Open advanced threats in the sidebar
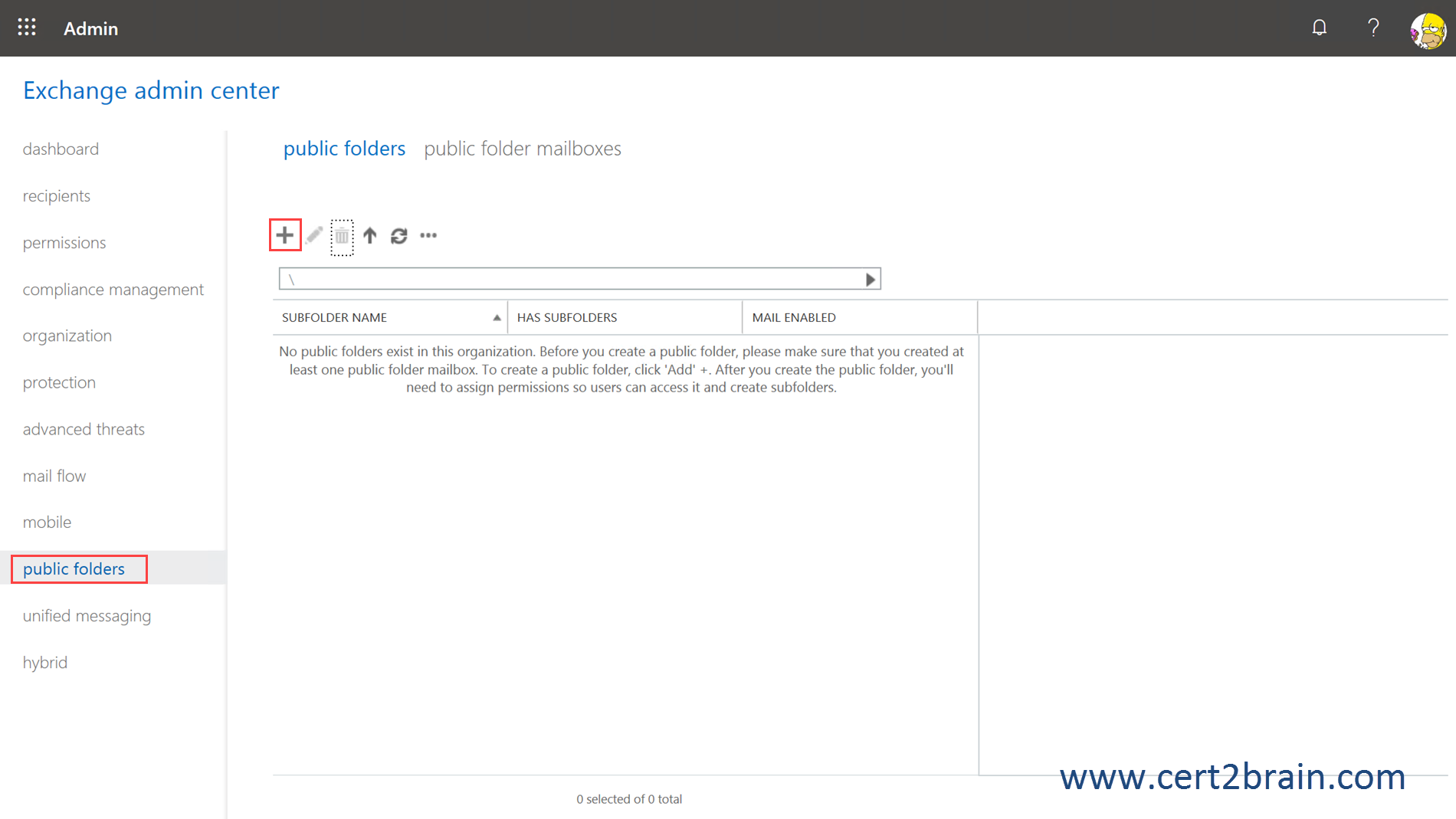1456x819 pixels. (84, 430)
